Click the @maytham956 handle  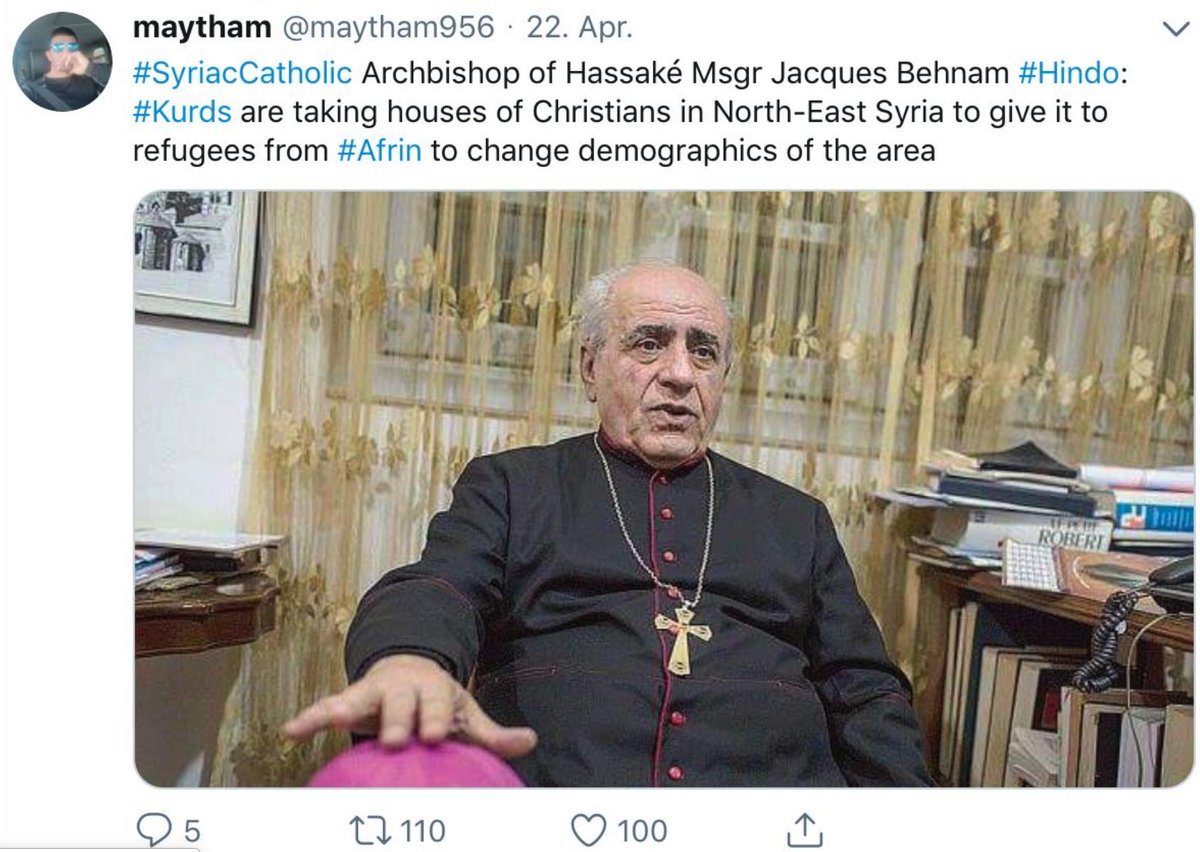(387, 28)
